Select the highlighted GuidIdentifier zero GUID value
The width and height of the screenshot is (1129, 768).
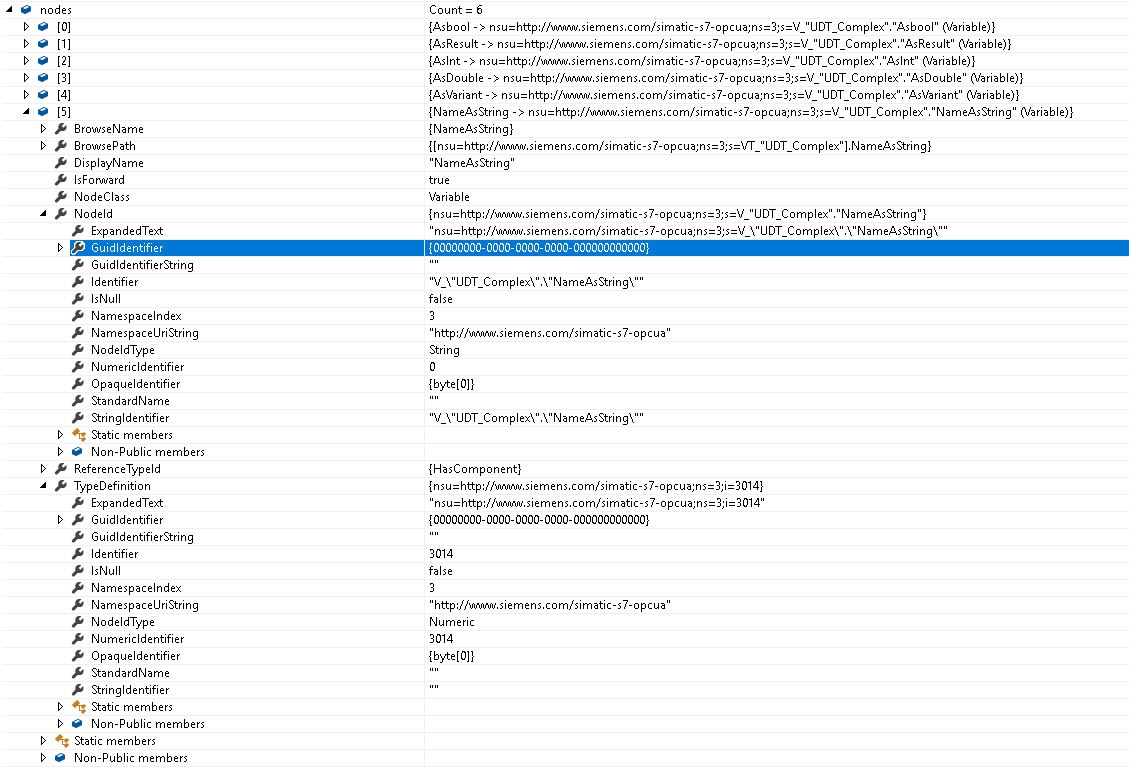pos(539,248)
